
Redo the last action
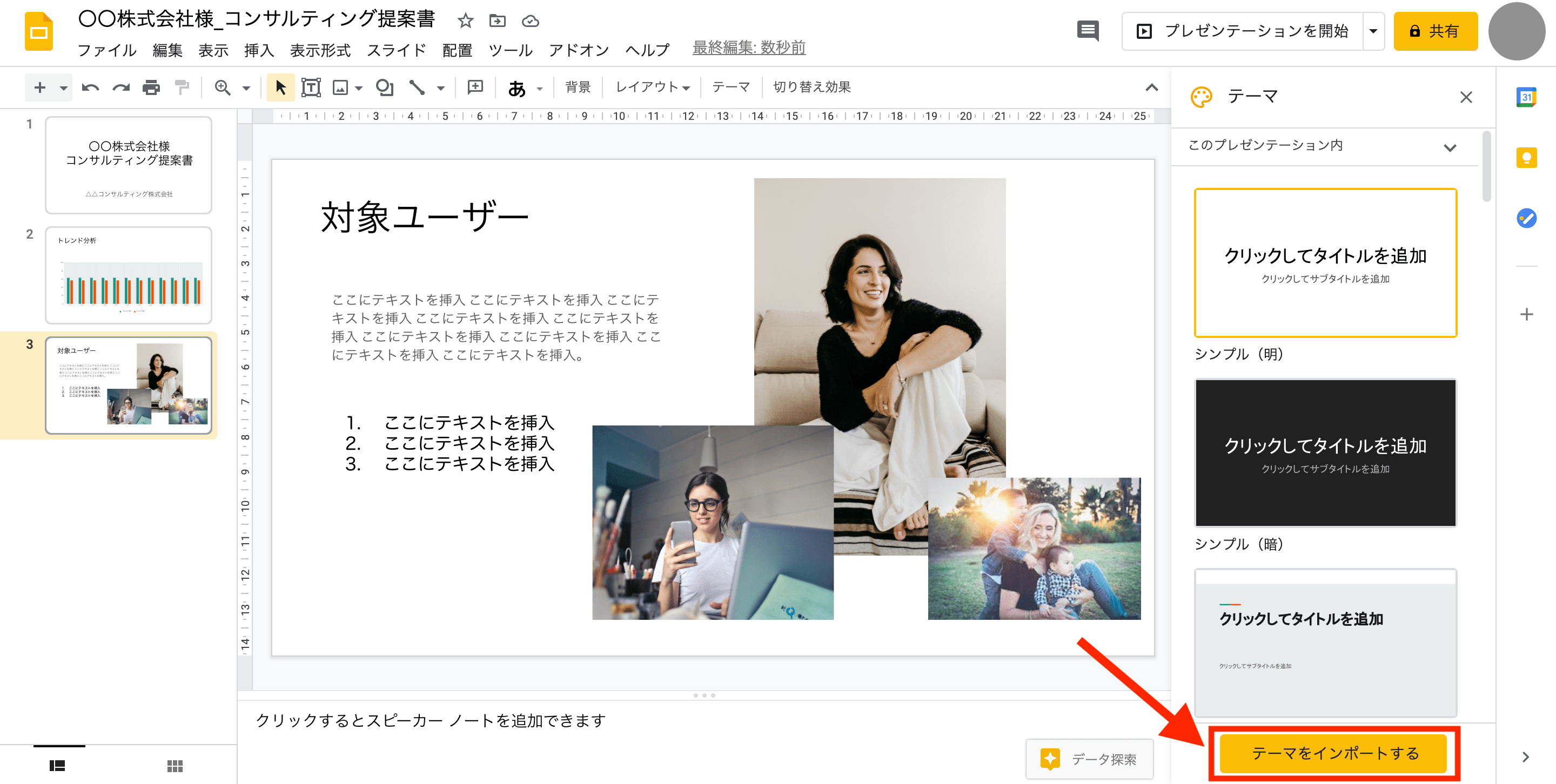pyautogui.click(x=121, y=88)
